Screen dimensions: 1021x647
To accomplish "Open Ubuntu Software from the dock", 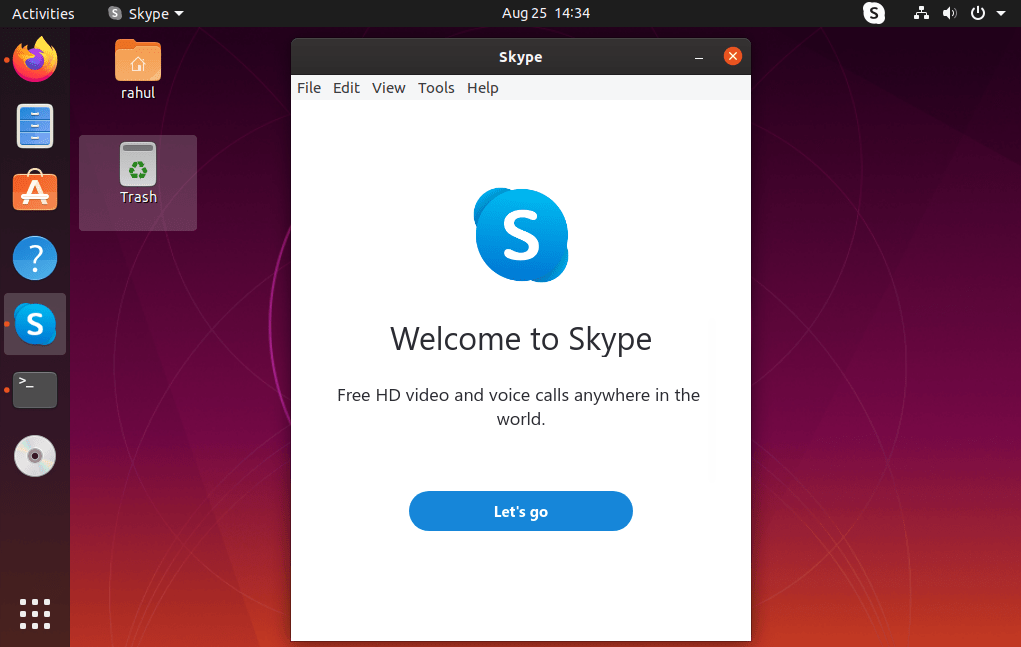I will 35,190.
